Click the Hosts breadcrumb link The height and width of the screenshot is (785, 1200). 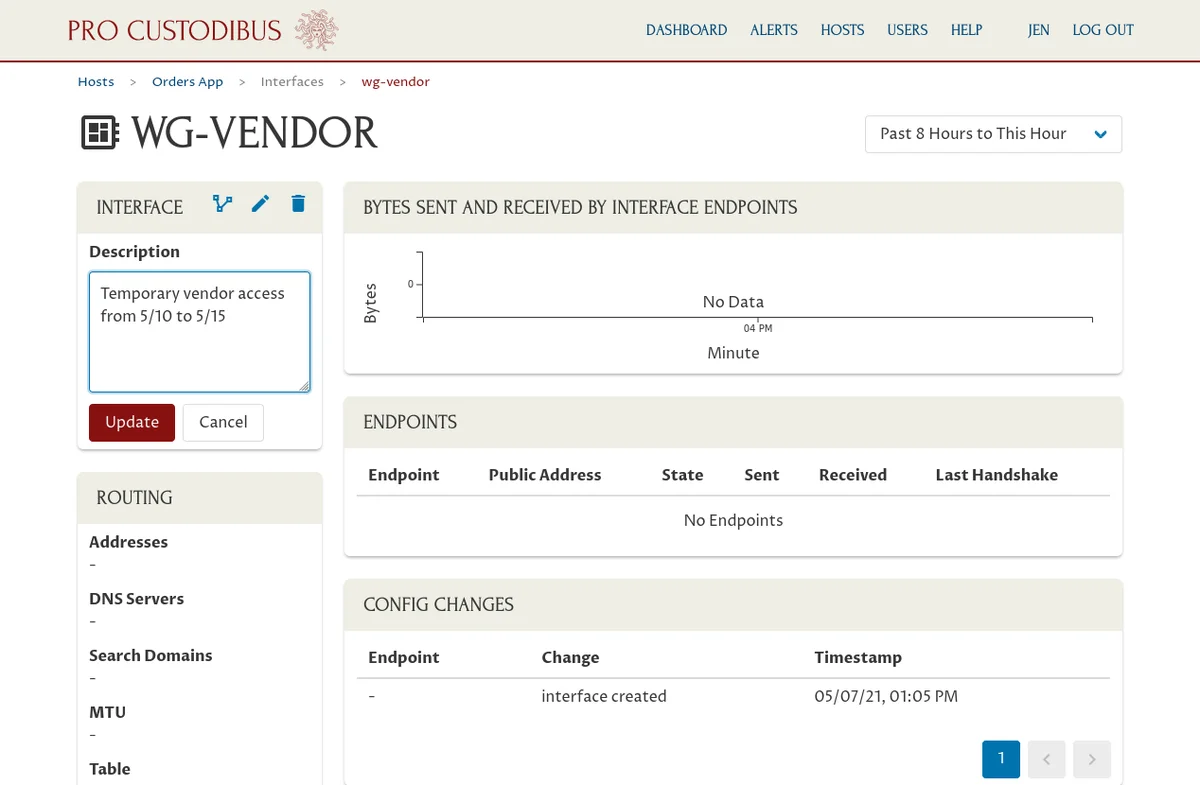pyautogui.click(x=96, y=82)
